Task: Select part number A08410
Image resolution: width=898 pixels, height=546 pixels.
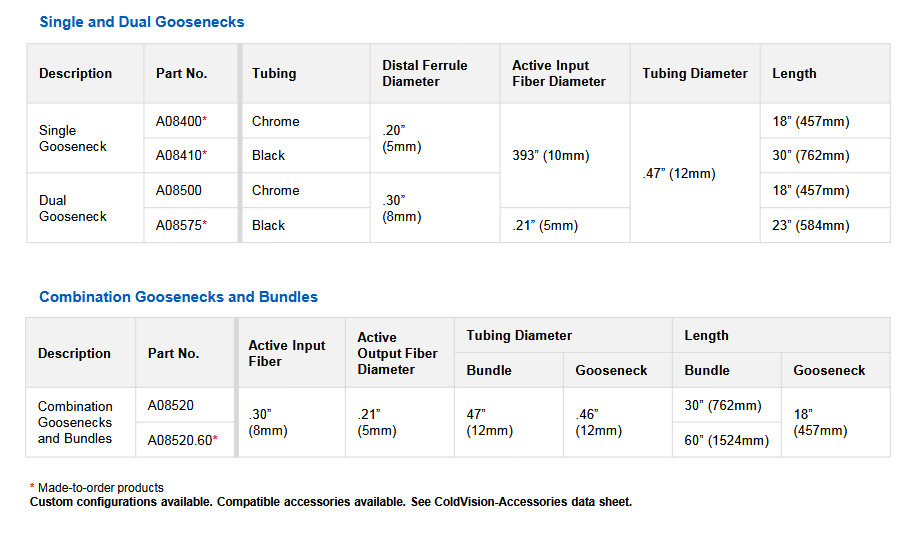Action: pyautogui.click(x=178, y=156)
